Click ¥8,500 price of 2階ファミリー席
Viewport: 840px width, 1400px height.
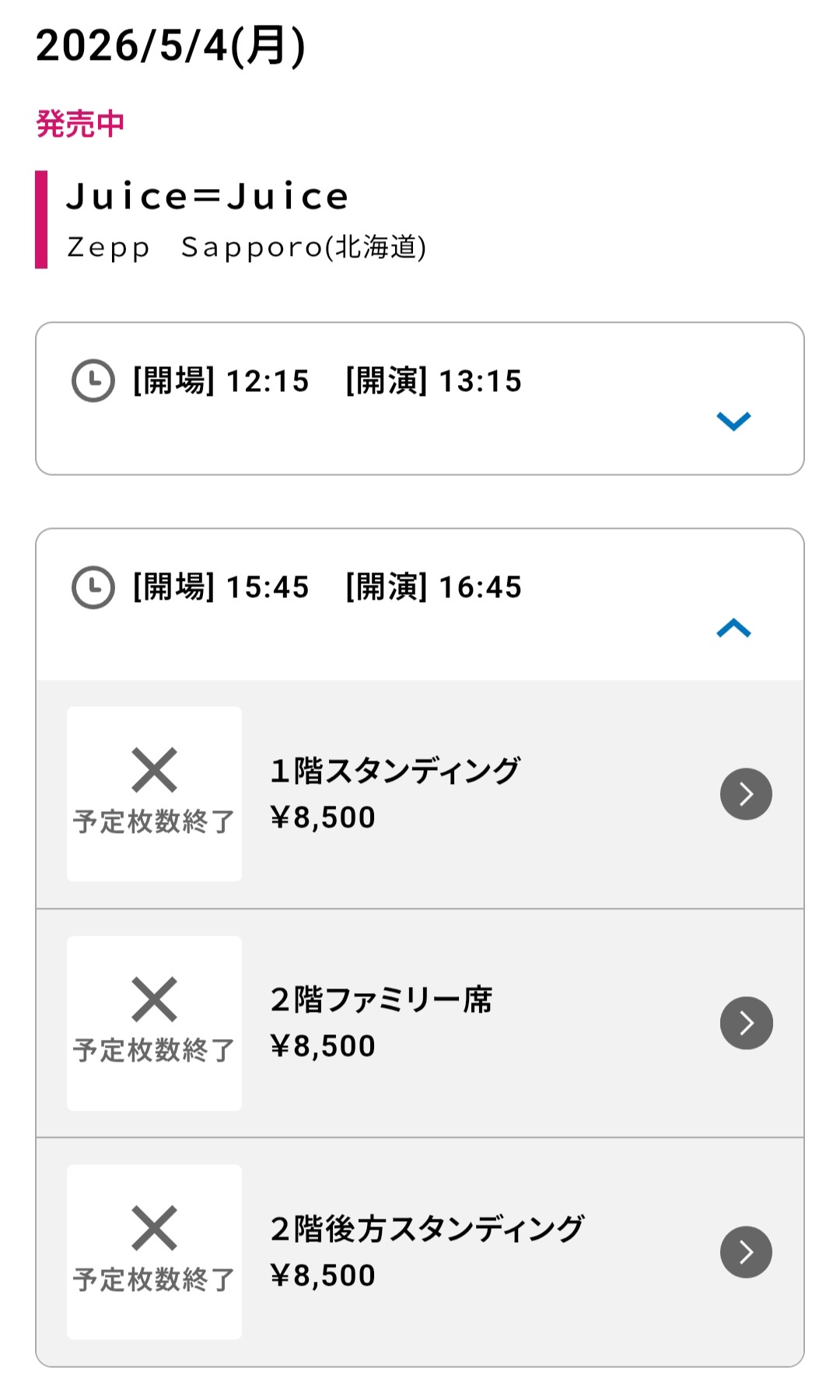(x=323, y=1046)
